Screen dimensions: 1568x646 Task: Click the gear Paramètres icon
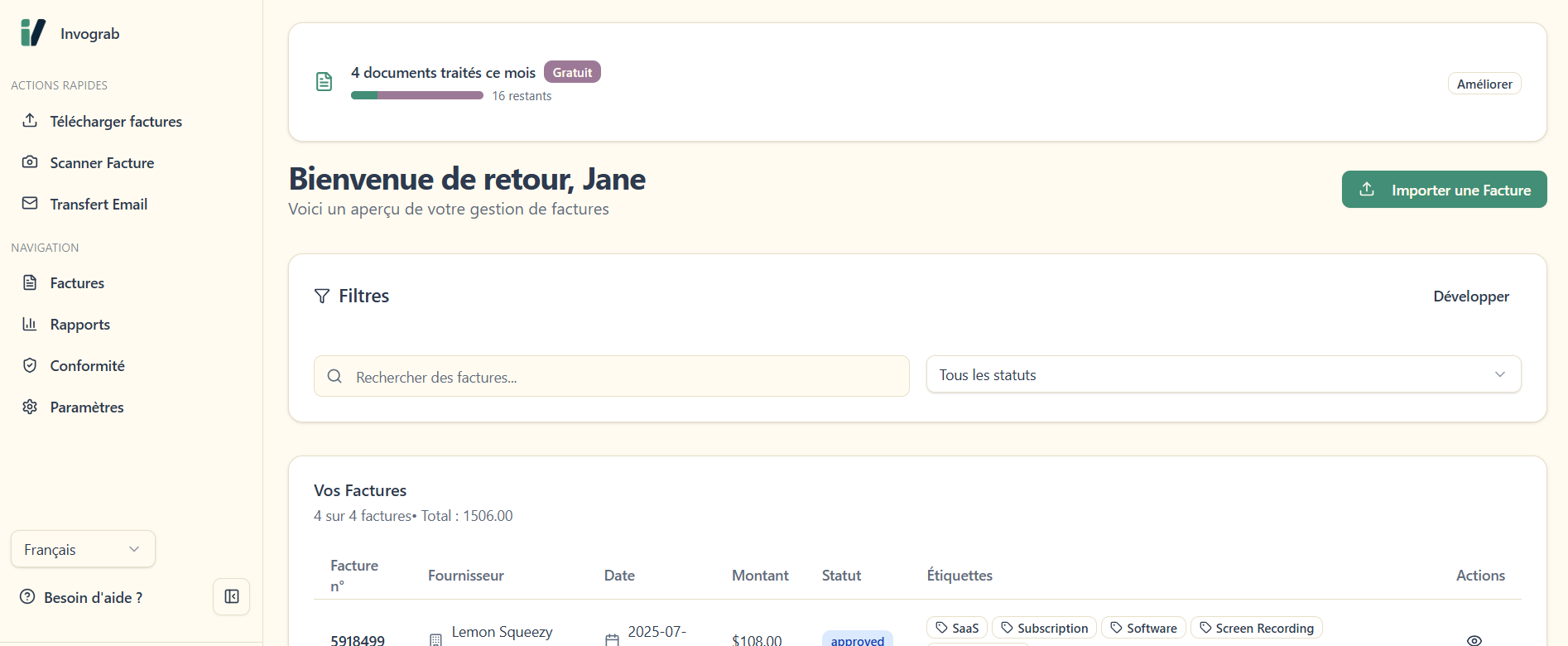pyautogui.click(x=30, y=407)
